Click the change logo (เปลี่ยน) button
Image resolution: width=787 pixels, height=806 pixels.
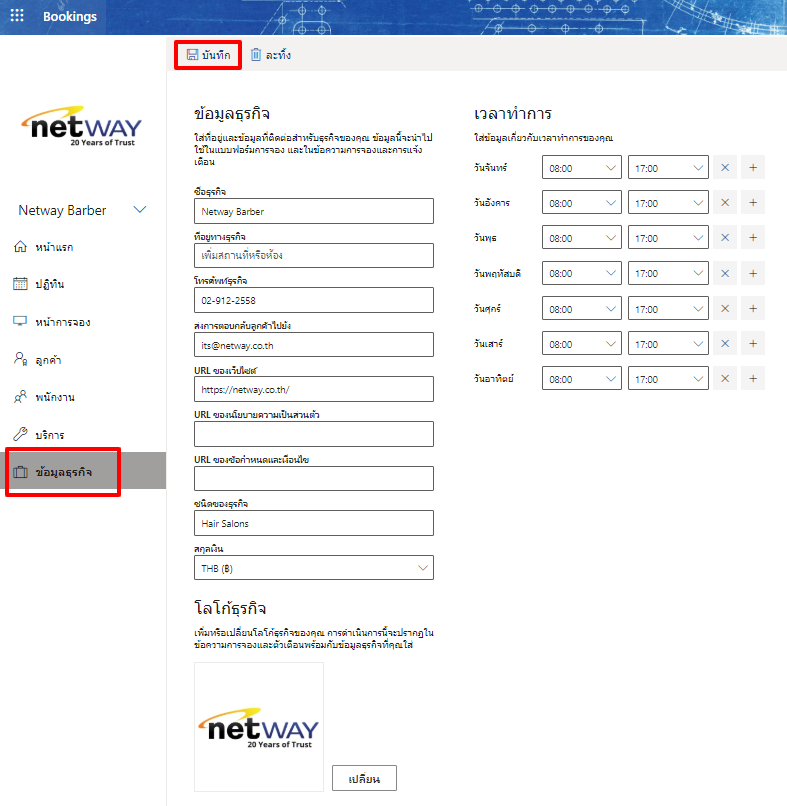click(x=364, y=778)
